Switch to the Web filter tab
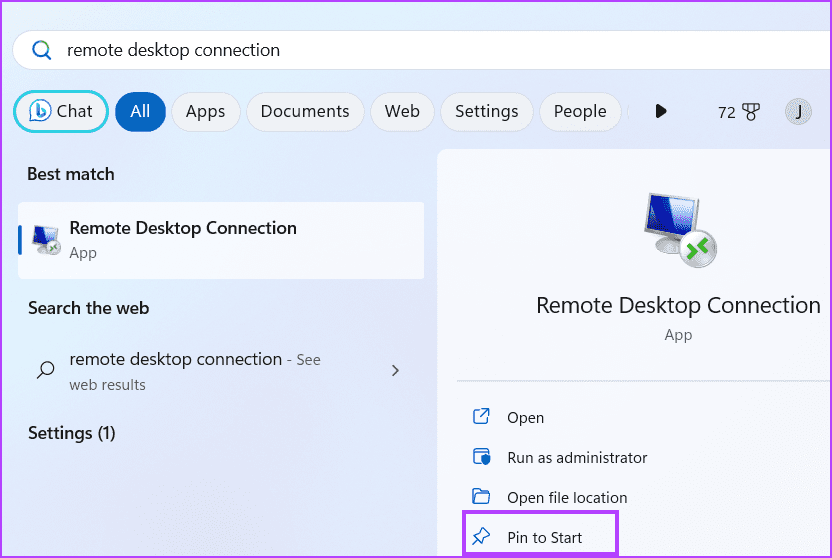This screenshot has width=832, height=558. pos(402,111)
